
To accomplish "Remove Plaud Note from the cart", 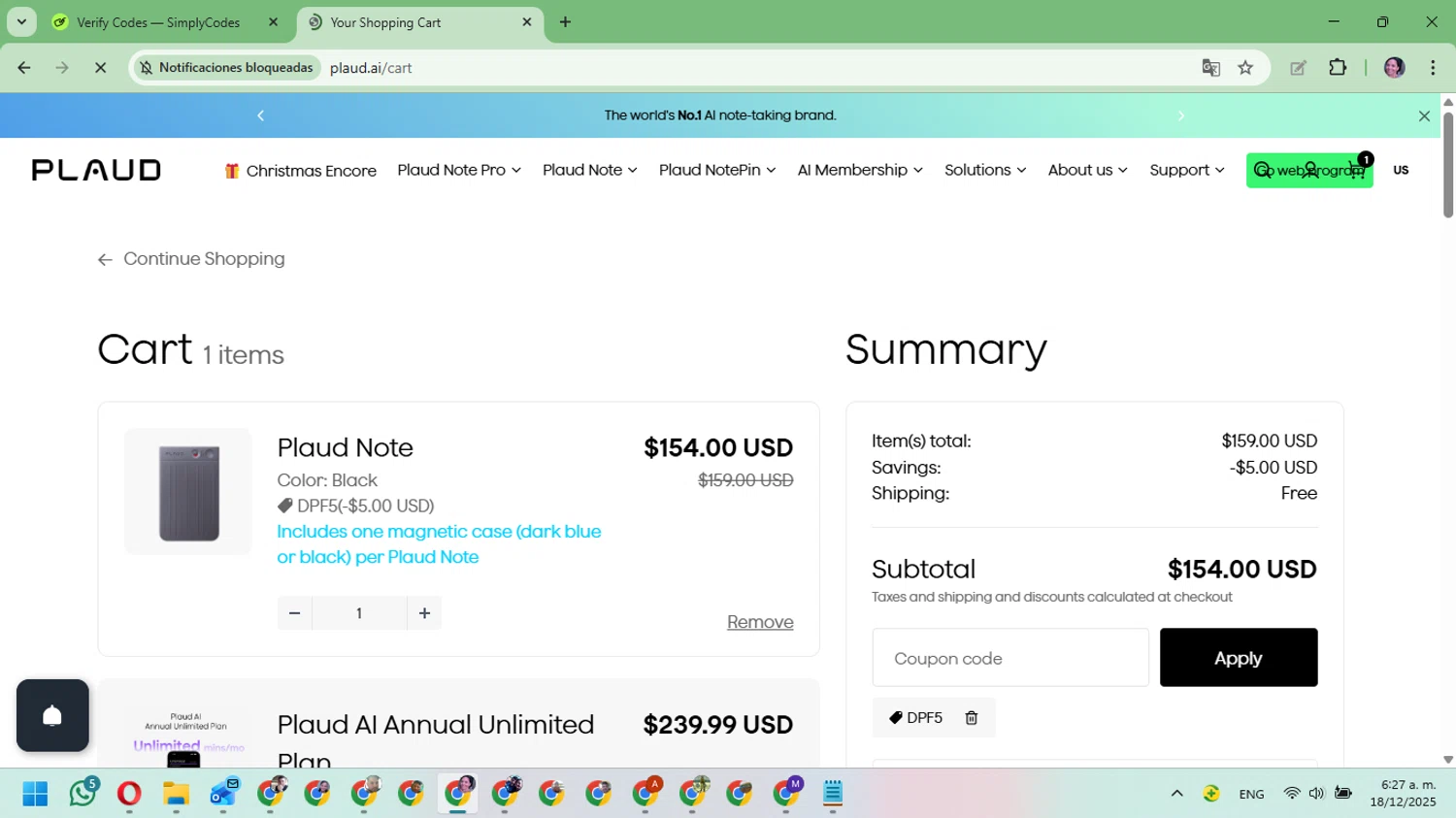I will (x=760, y=622).
